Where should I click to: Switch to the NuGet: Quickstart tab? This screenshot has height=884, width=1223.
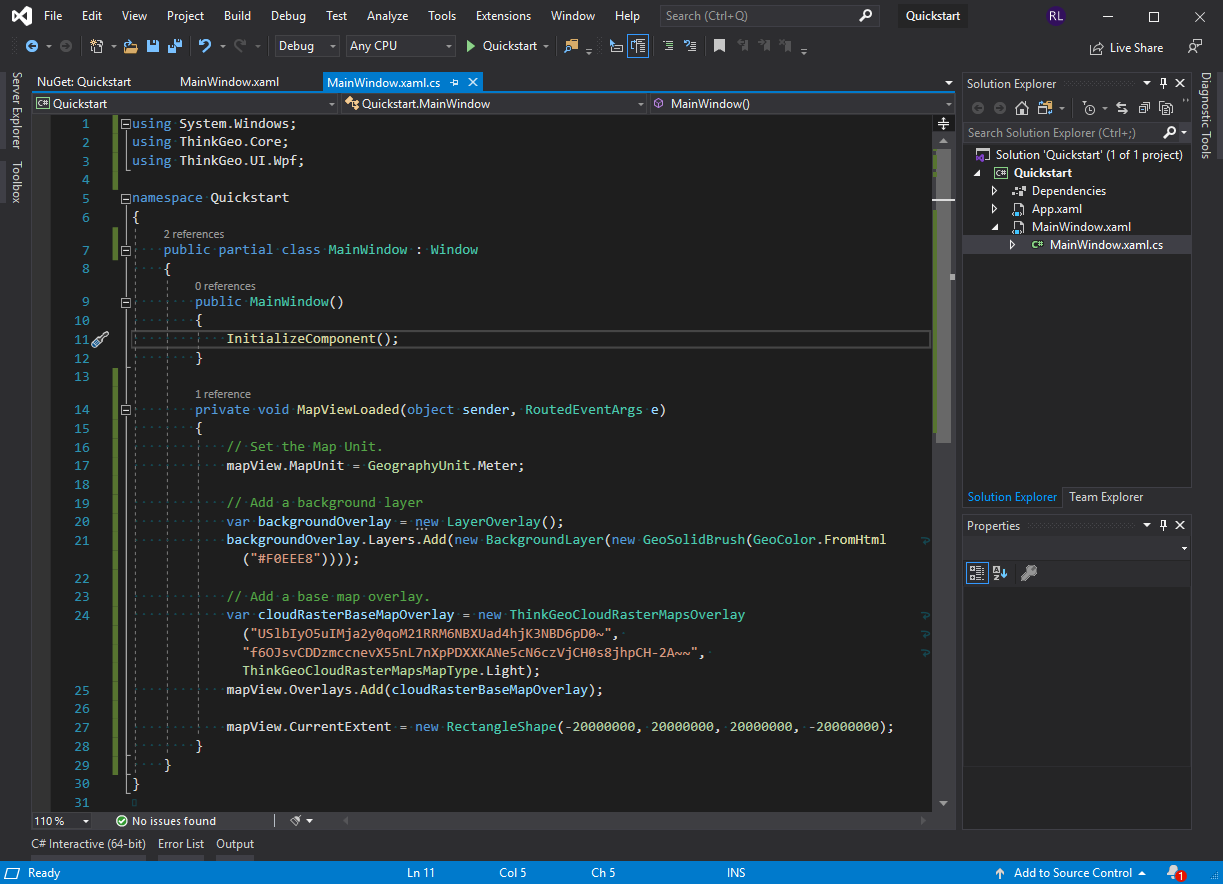point(84,82)
